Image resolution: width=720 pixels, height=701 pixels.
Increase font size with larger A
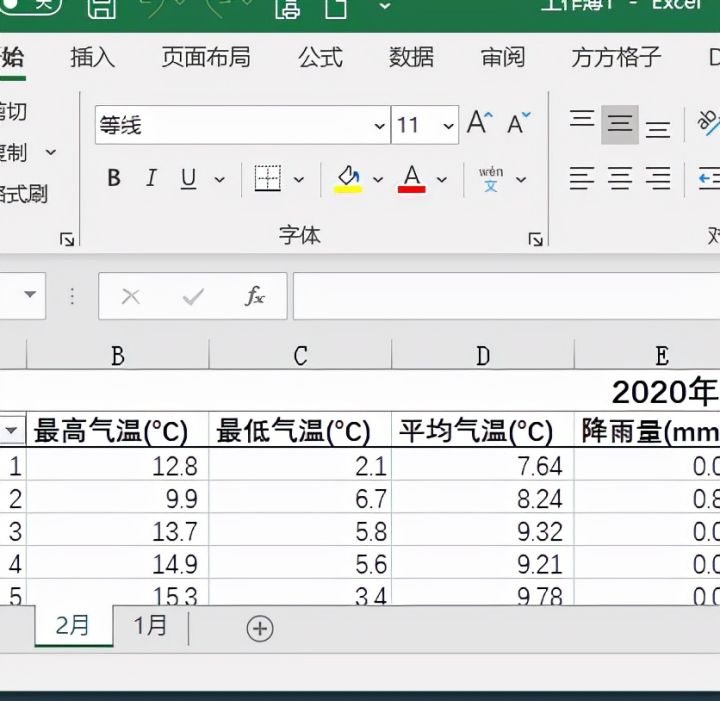tap(479, 123)
